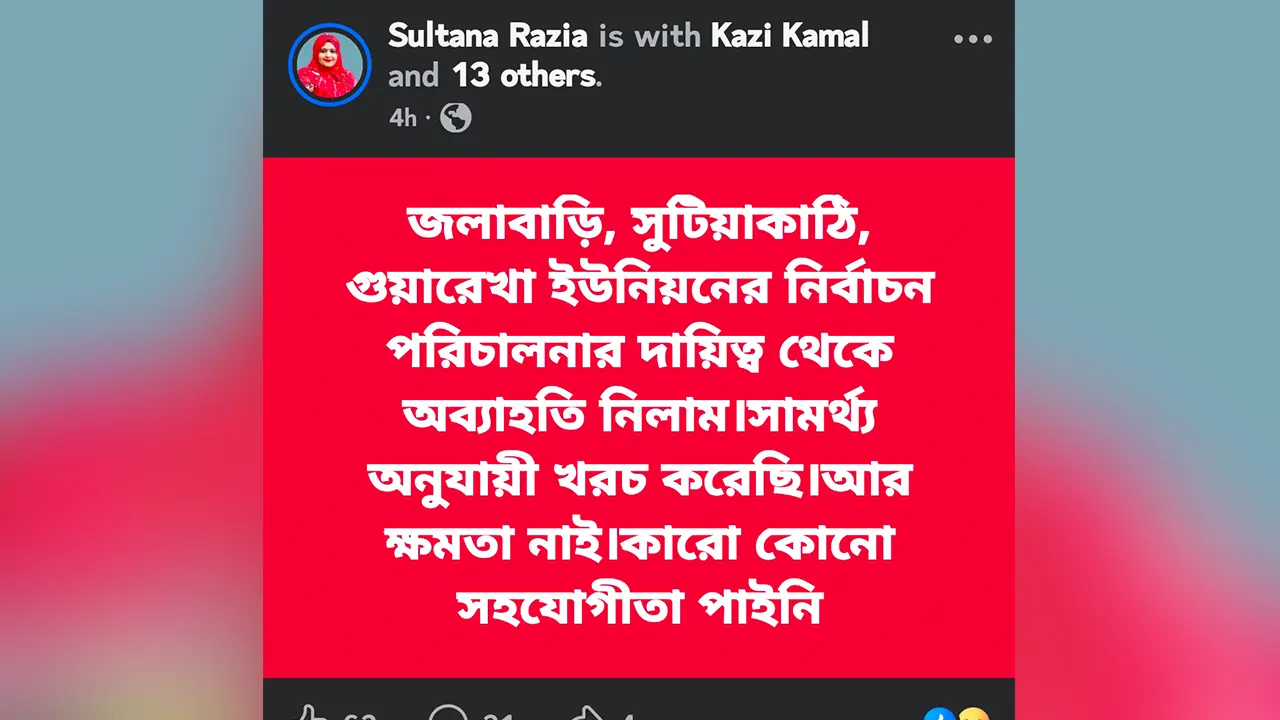Open Sultana Razia's profile picture
This screenshot has width=1280, height=720.
click(329, 64)
